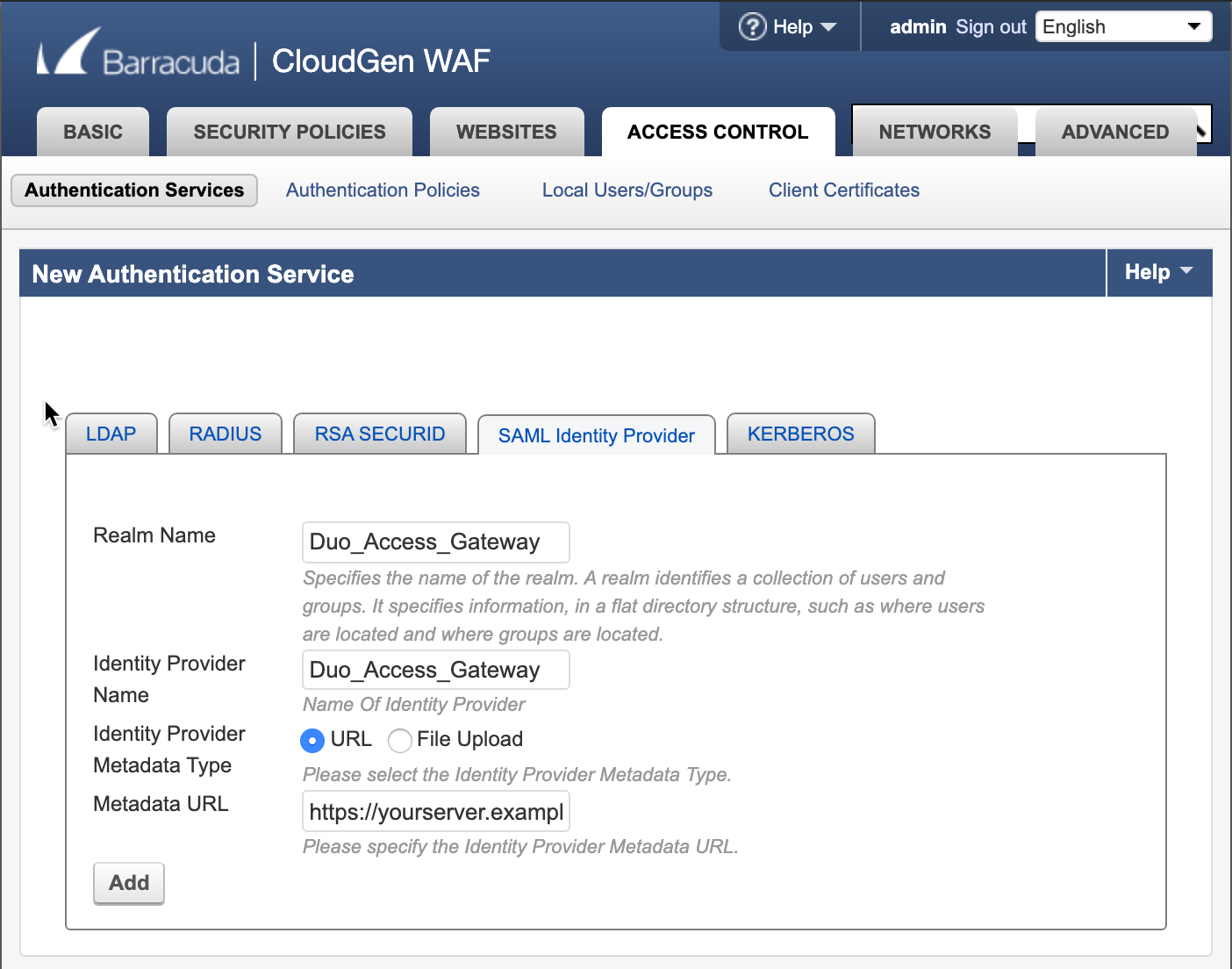Select the URL metadata type radio button

(x=312, y=740)
